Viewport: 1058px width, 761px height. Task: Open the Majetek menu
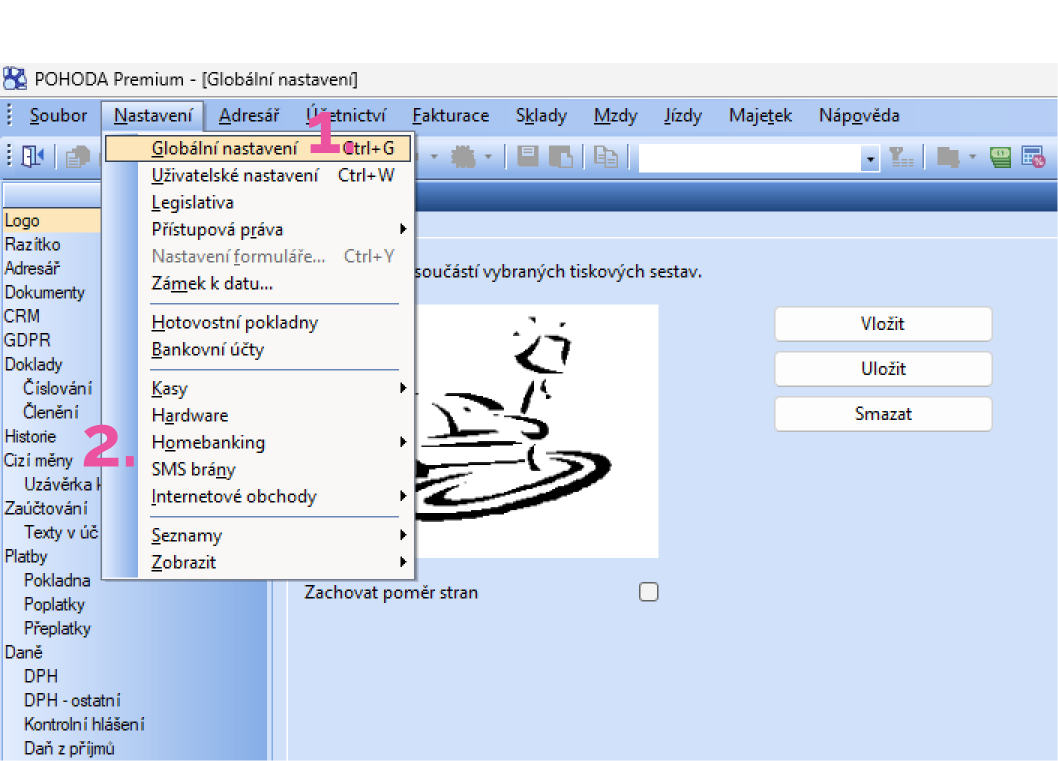760,115
